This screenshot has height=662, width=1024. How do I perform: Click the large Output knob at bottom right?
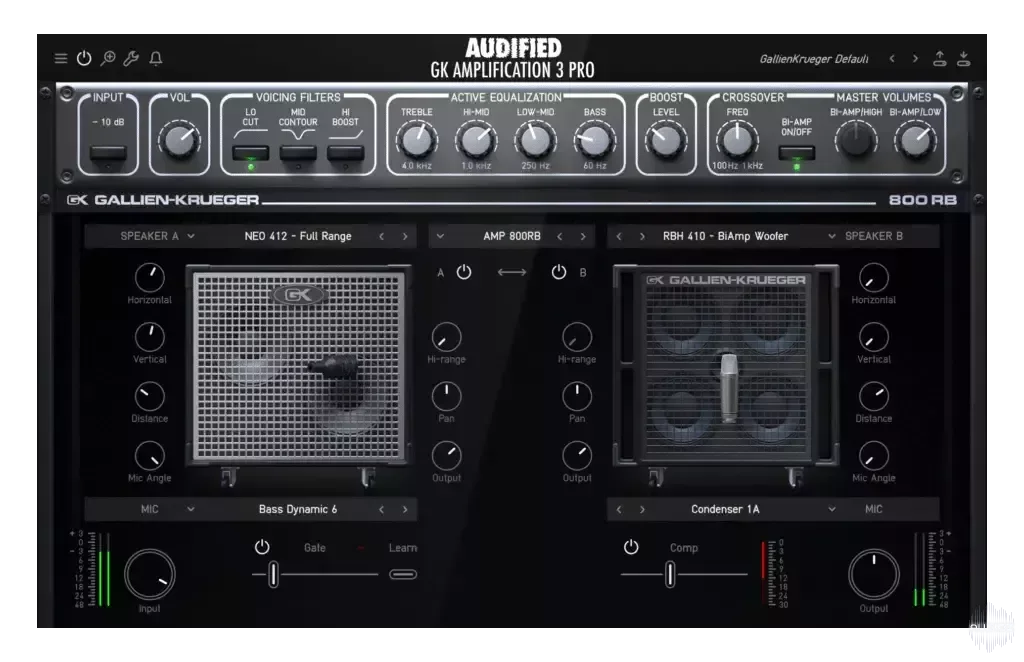pyautogui.click(x=874, y=575)
